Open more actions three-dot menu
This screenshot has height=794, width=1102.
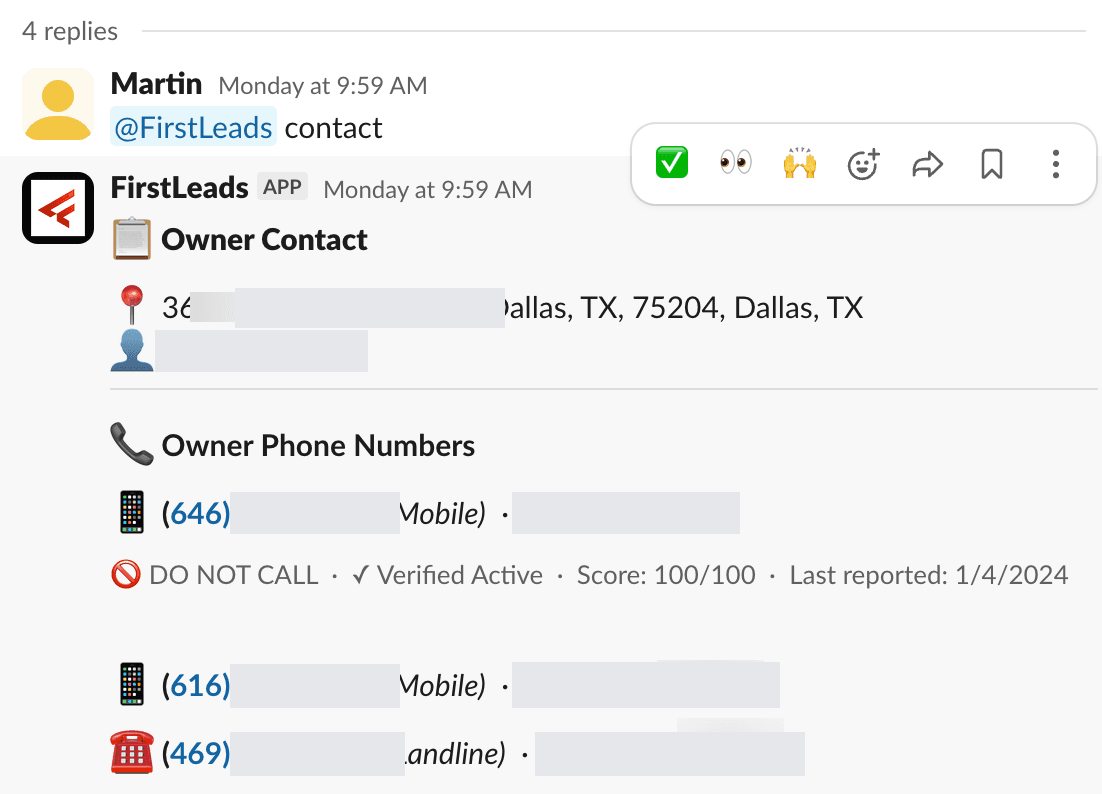point(1056,164)
